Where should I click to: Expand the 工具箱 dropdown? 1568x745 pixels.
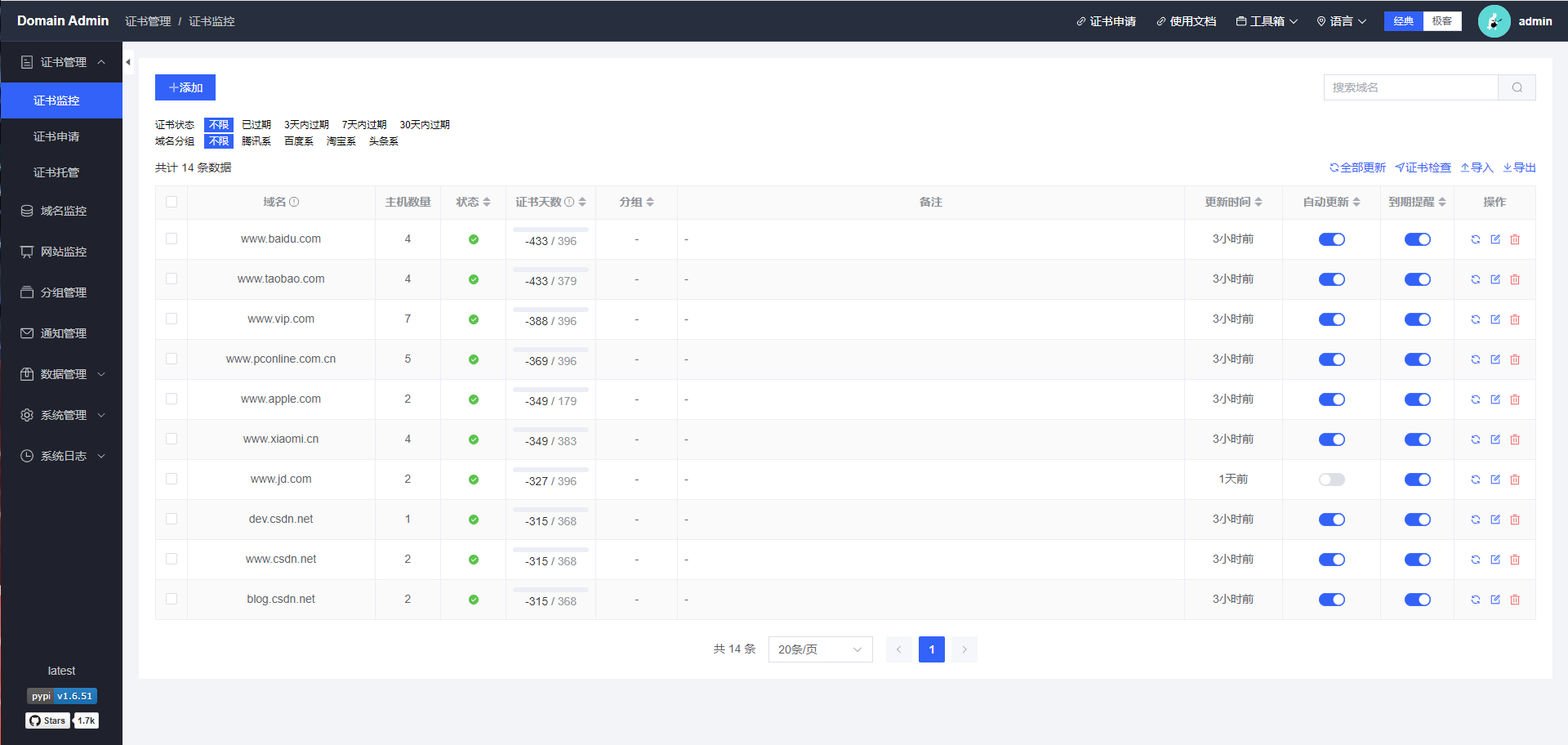tap(1267, 21)
